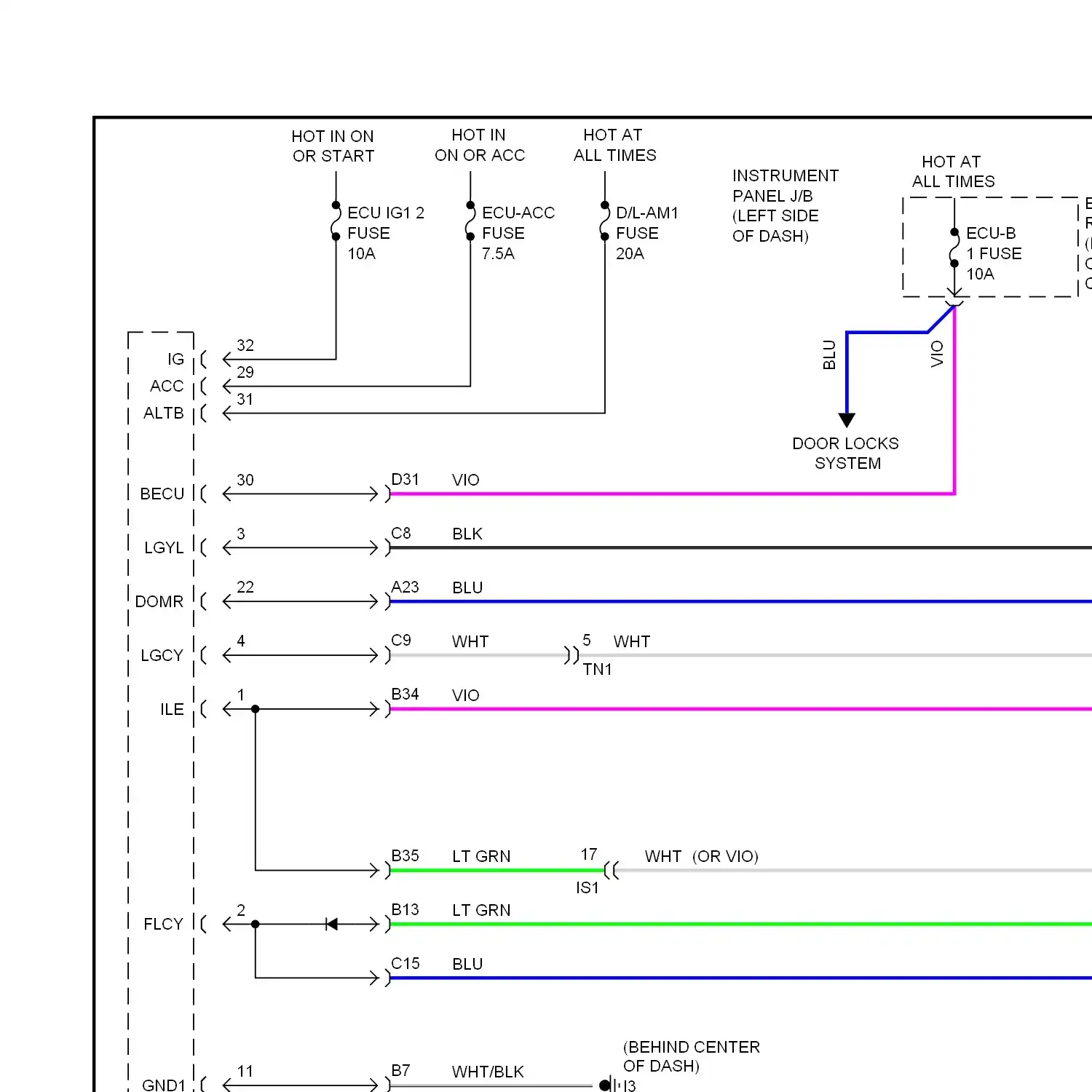Viewport: 1092px width, 1092px height.
Task: Click the vertical VIO wire label
Action: (937, 354)
